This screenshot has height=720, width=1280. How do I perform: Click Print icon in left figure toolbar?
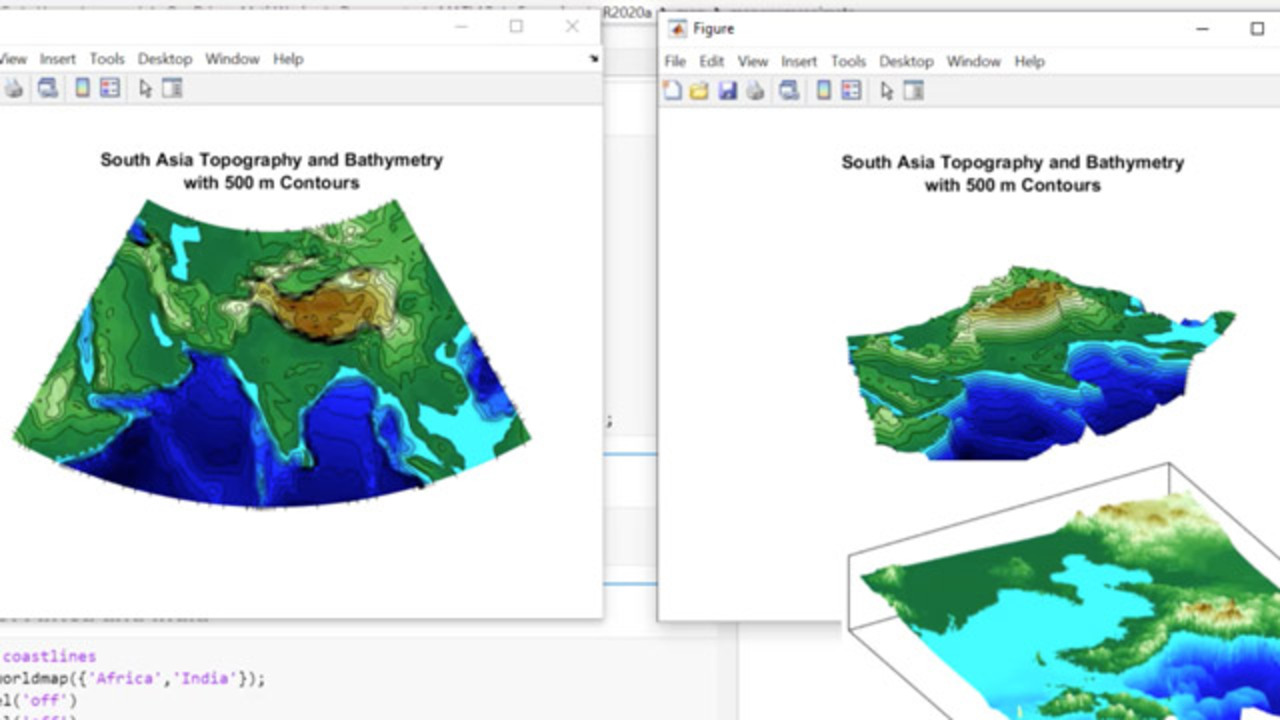pyautogui.click(x=14, y=89)
